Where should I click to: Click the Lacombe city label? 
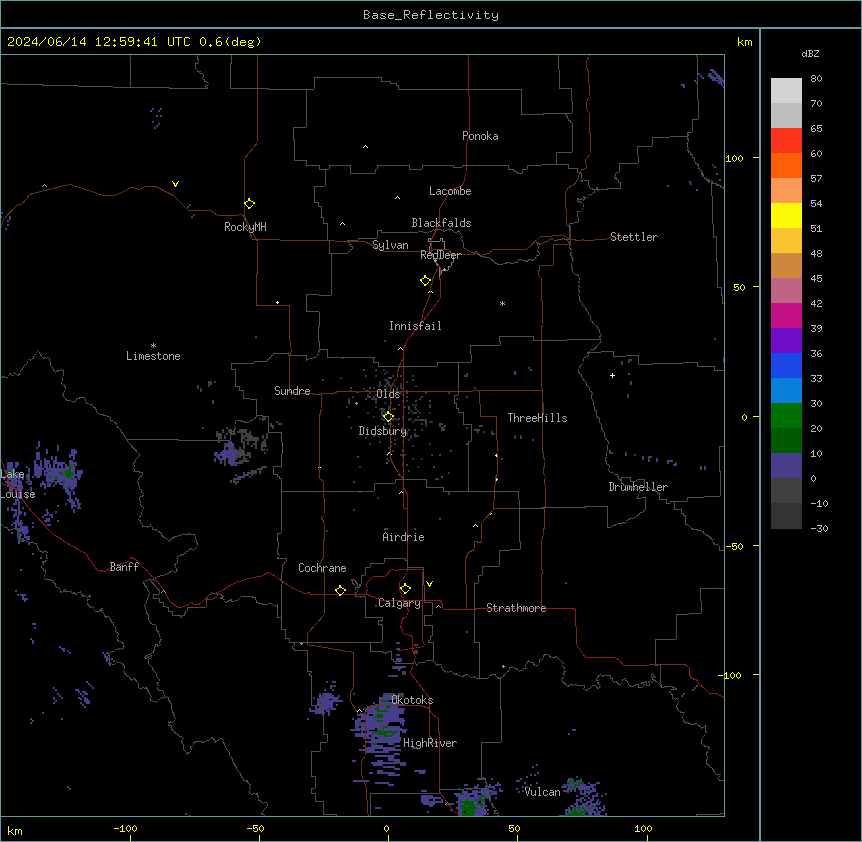[x=450, y=191]
